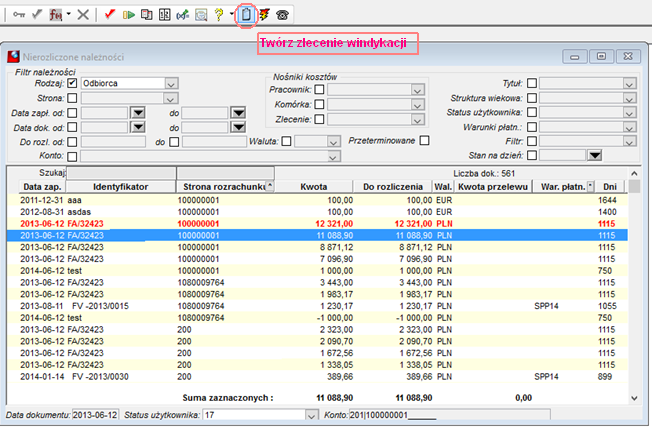Sort by the Kwota column header

point(314,187)
